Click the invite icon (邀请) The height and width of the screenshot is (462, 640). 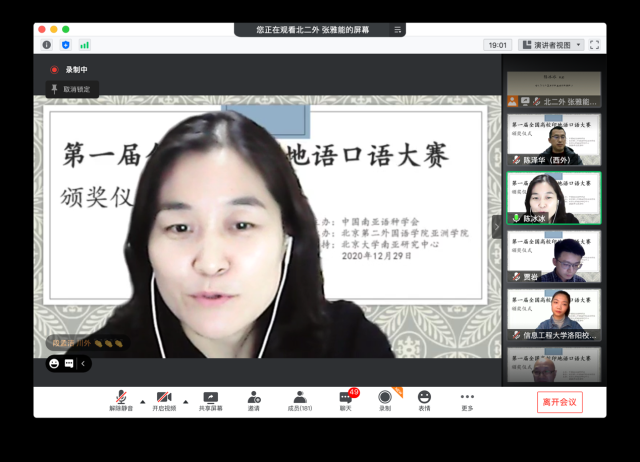[x=254, y=398]
